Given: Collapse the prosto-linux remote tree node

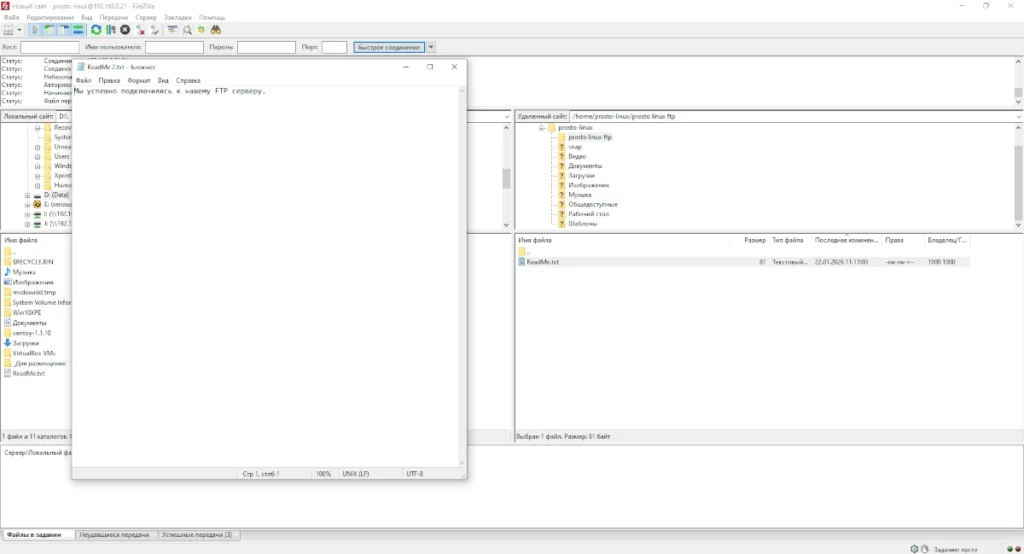Looking at the screenshot, I should coord(541,128).
